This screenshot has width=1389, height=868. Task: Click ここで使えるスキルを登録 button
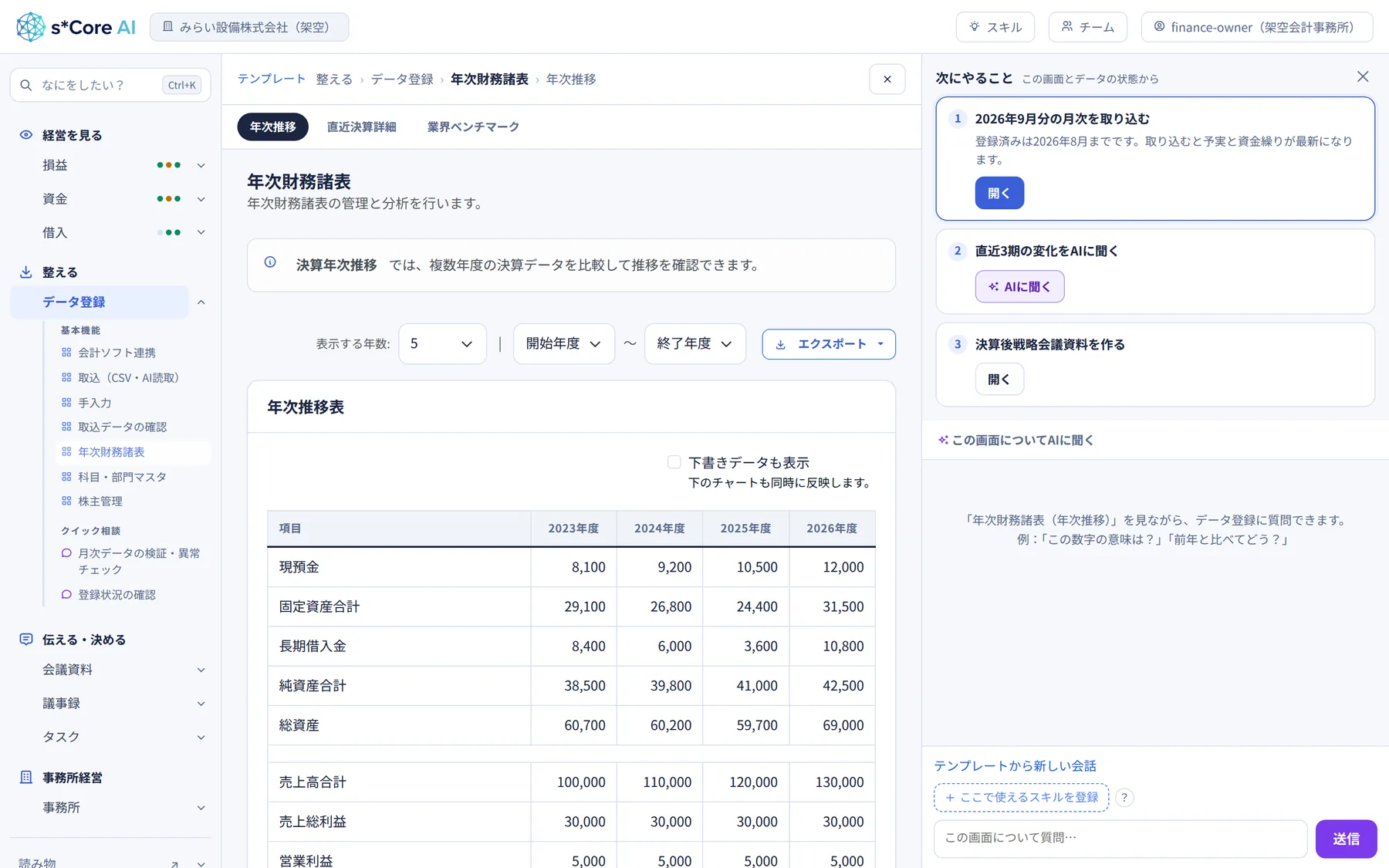[x=1022, y=798]
